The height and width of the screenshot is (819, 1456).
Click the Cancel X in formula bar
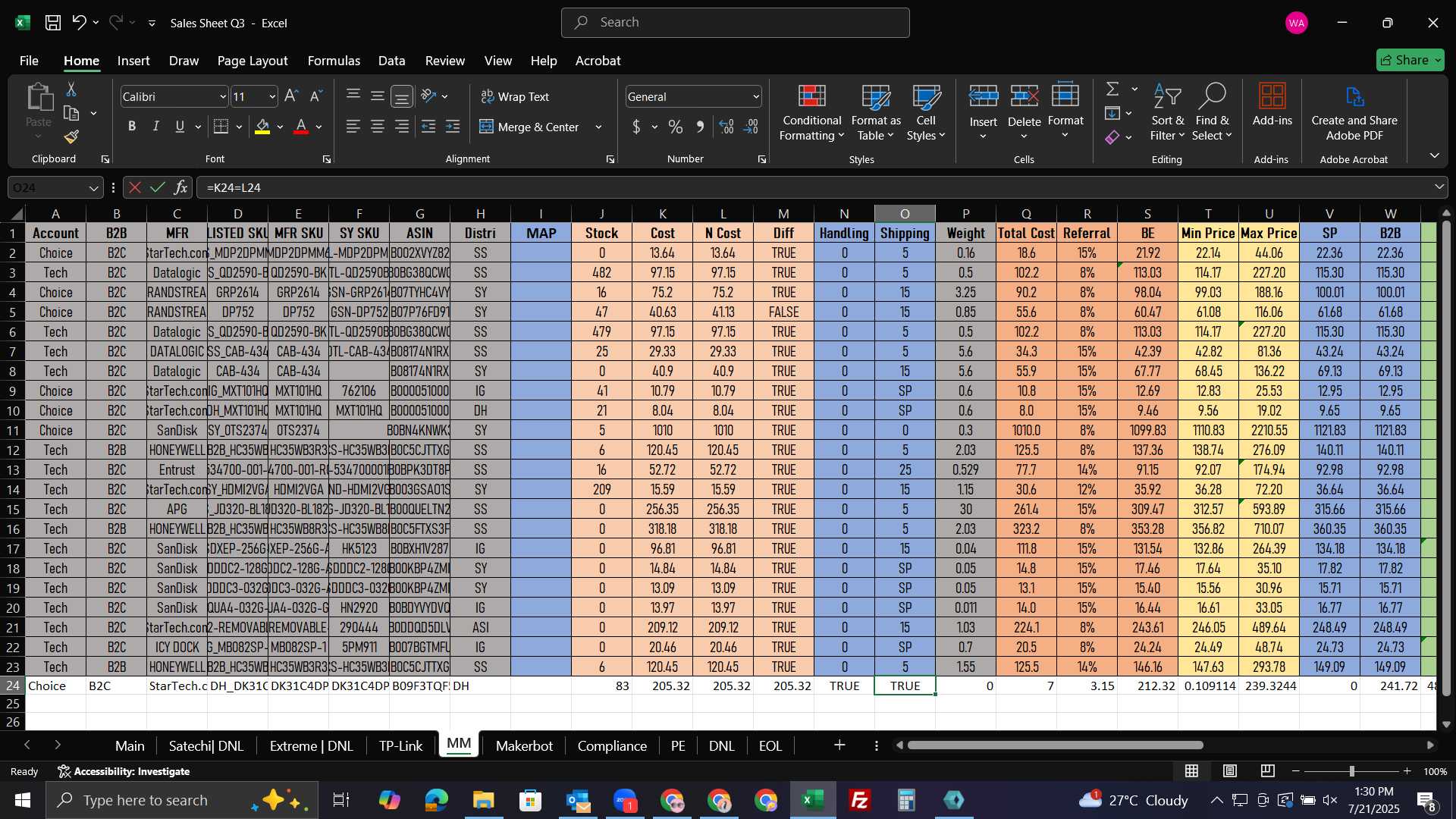pyautogui.click(x=134, y=187)
